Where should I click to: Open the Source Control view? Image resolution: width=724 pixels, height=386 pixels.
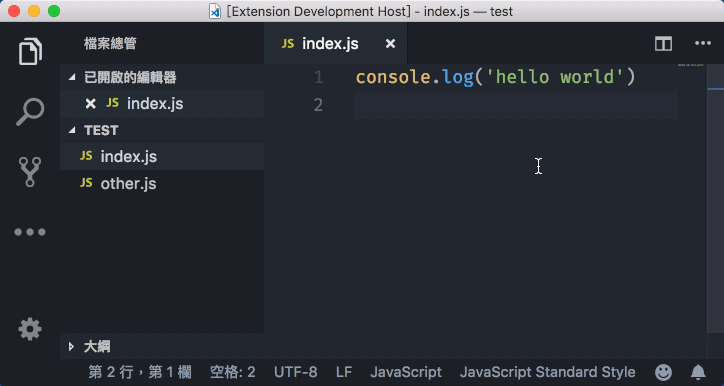(30, 172)
